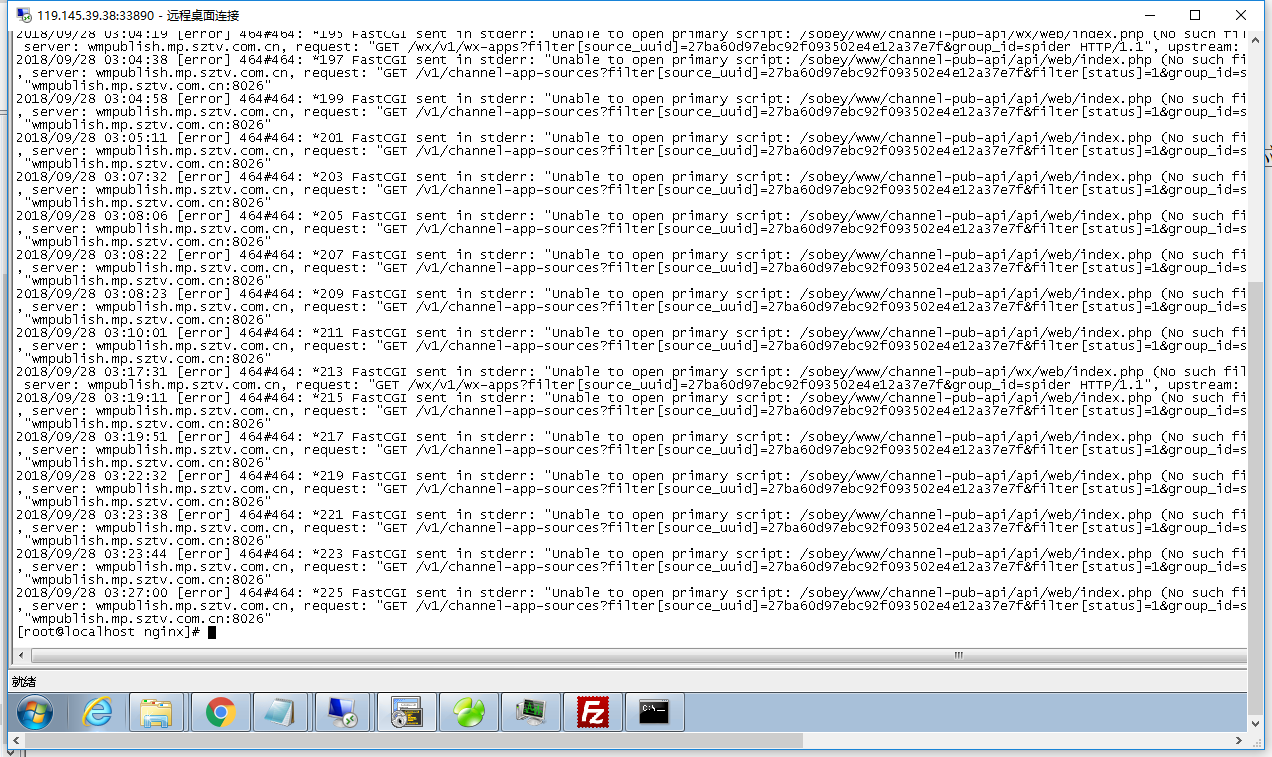Viewport: 1272px width, 757px height.
Task: Click log timestamp 2018/09/28 03:08:06
Action: click(x=91, y=216)
